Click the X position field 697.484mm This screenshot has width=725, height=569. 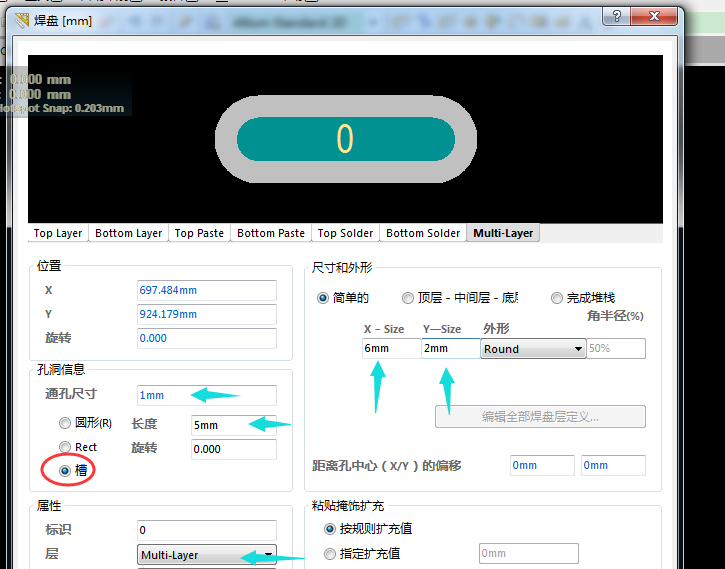click(207, 290)
